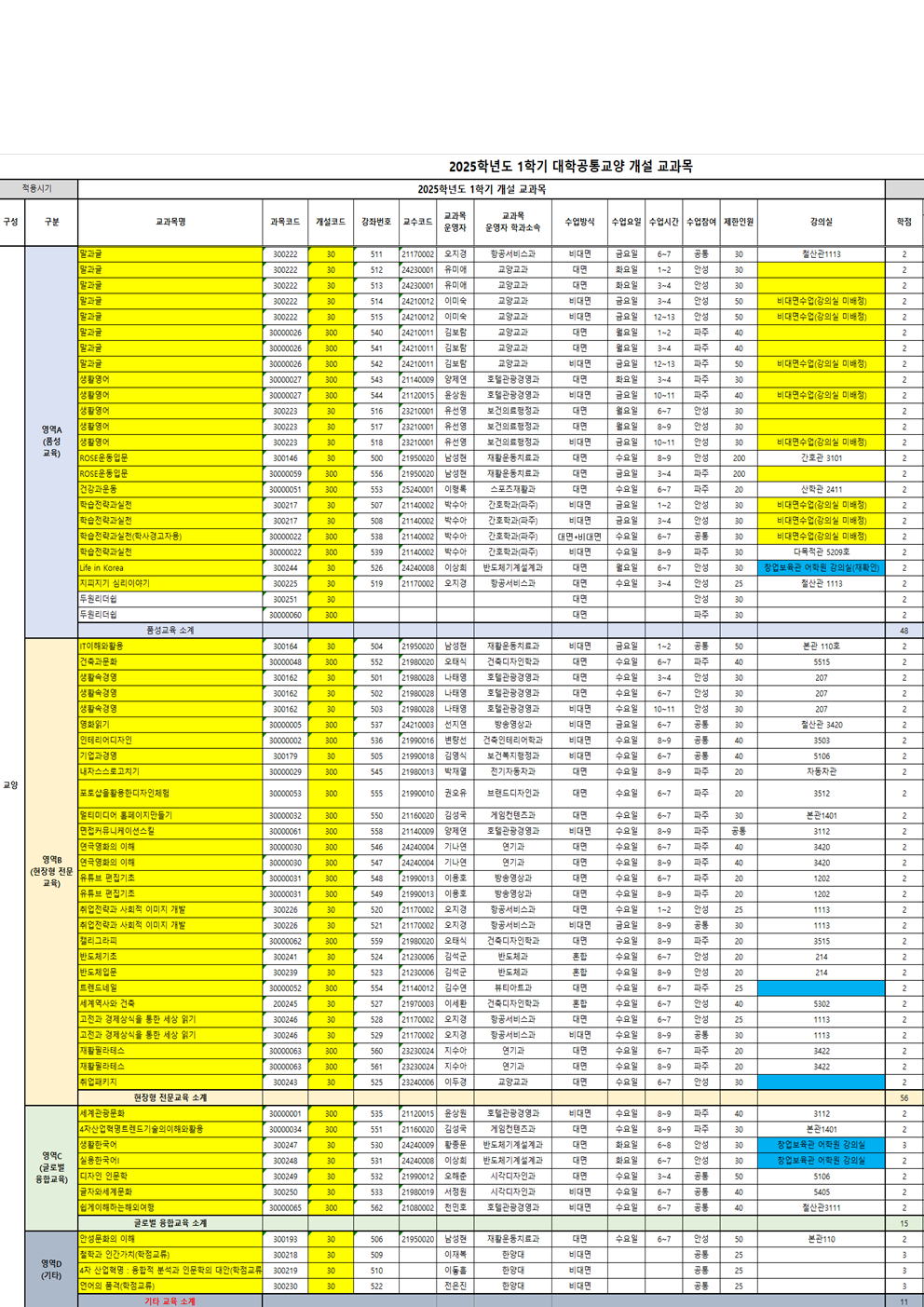Click classroom cell '다목적관 5209호'
The height and width of the screenshot is (1307, 924).
[821, 551]
